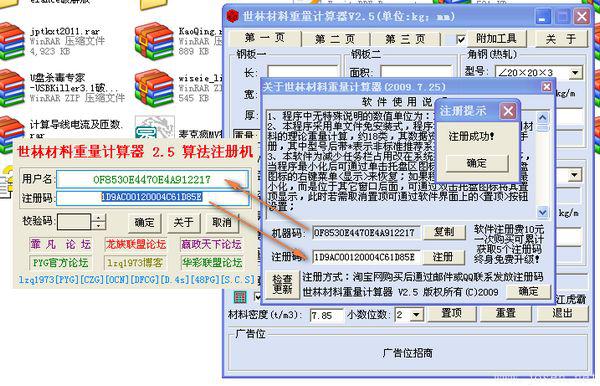Click the lzq1973[PYG][CZG][OCN] credits line
The height and width of the screenshot is (386, 600).
tap(137, 280)
